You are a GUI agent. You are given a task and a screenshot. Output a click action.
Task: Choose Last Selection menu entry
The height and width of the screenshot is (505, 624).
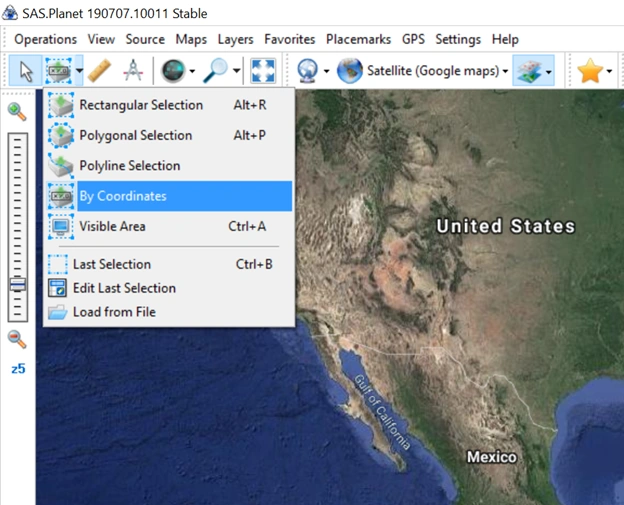click(169, 264)
